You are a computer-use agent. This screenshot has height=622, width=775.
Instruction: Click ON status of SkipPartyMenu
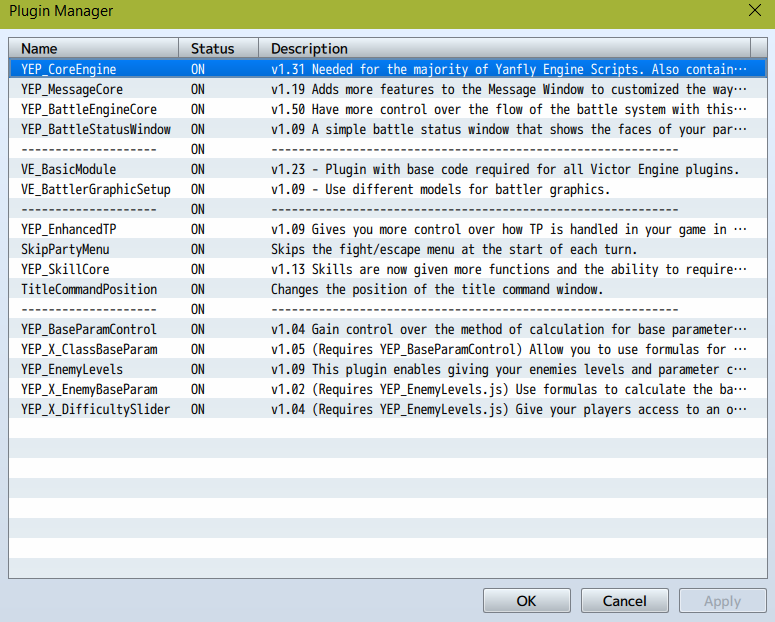[198, 250]
